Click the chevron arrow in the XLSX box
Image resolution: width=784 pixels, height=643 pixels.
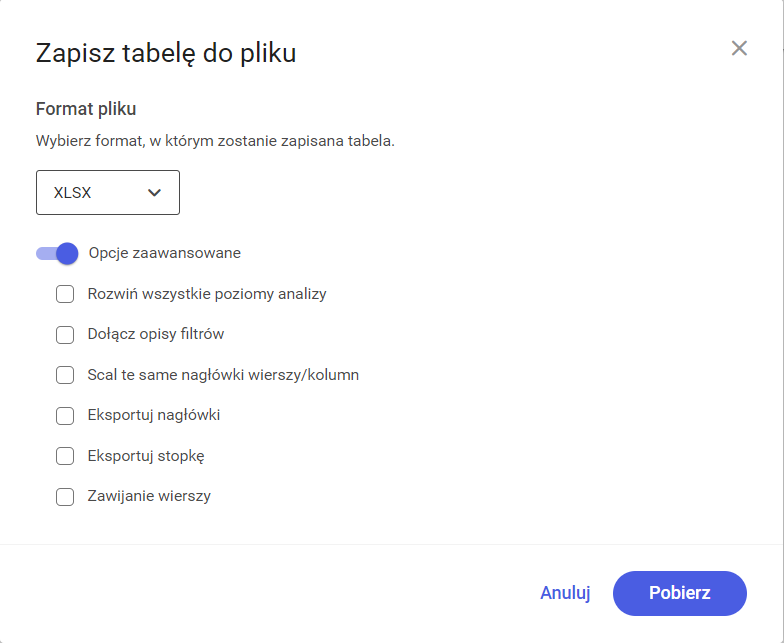point(154,192)
